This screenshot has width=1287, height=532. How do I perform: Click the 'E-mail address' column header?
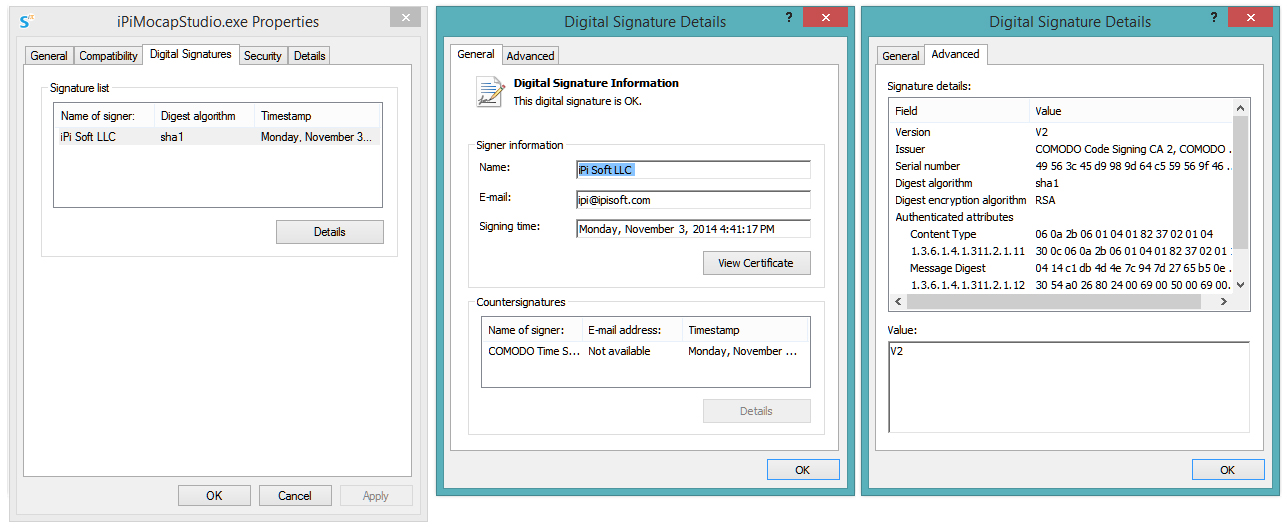632,330
